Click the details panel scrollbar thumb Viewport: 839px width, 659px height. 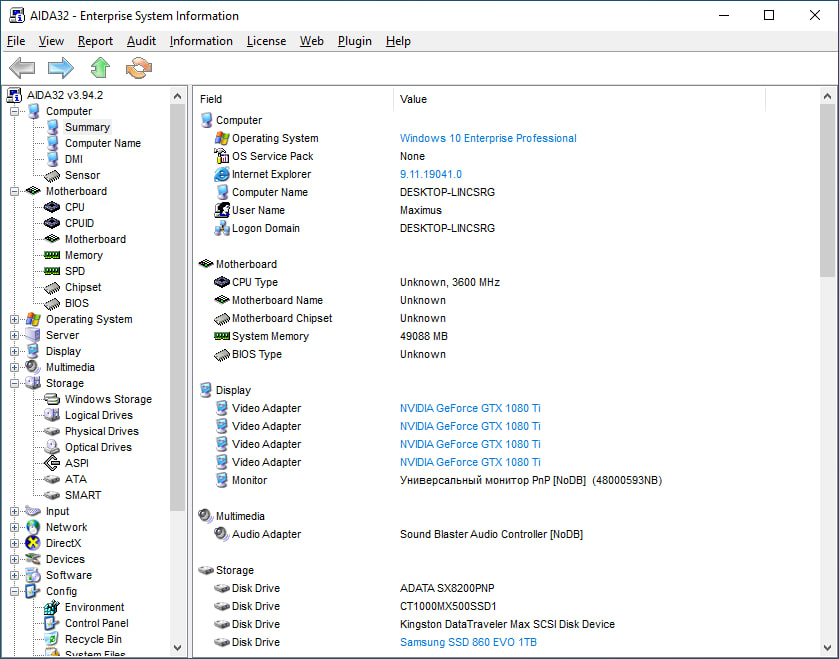[827, 190]
